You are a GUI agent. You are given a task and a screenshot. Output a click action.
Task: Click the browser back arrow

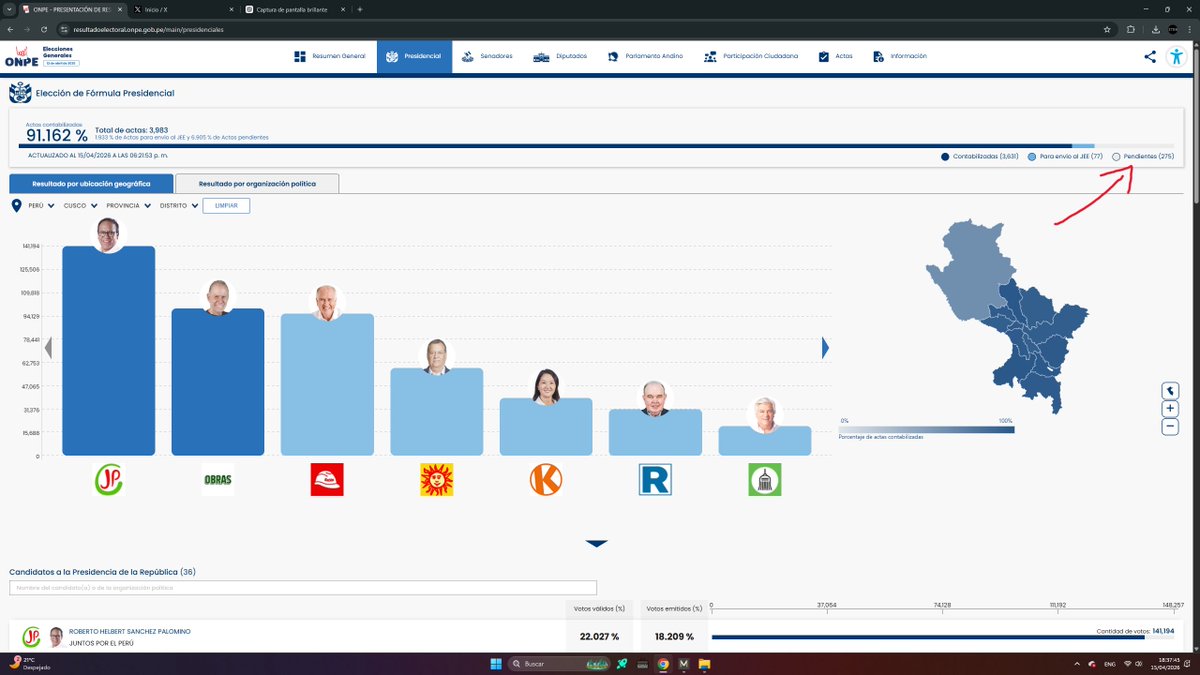tap(11, 29)
